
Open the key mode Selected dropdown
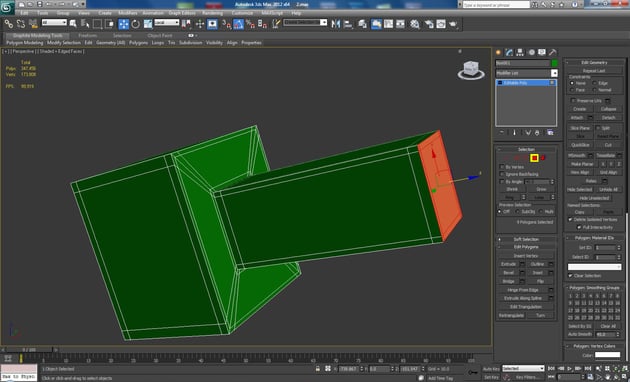point(523,368)
